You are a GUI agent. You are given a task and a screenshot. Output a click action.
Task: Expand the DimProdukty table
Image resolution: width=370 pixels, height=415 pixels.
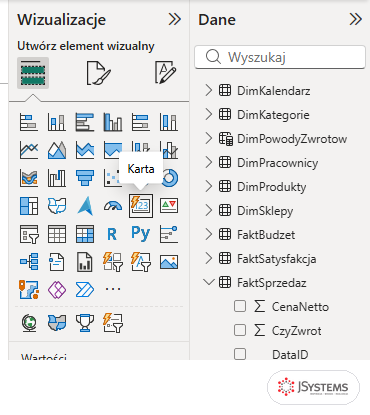209,186
